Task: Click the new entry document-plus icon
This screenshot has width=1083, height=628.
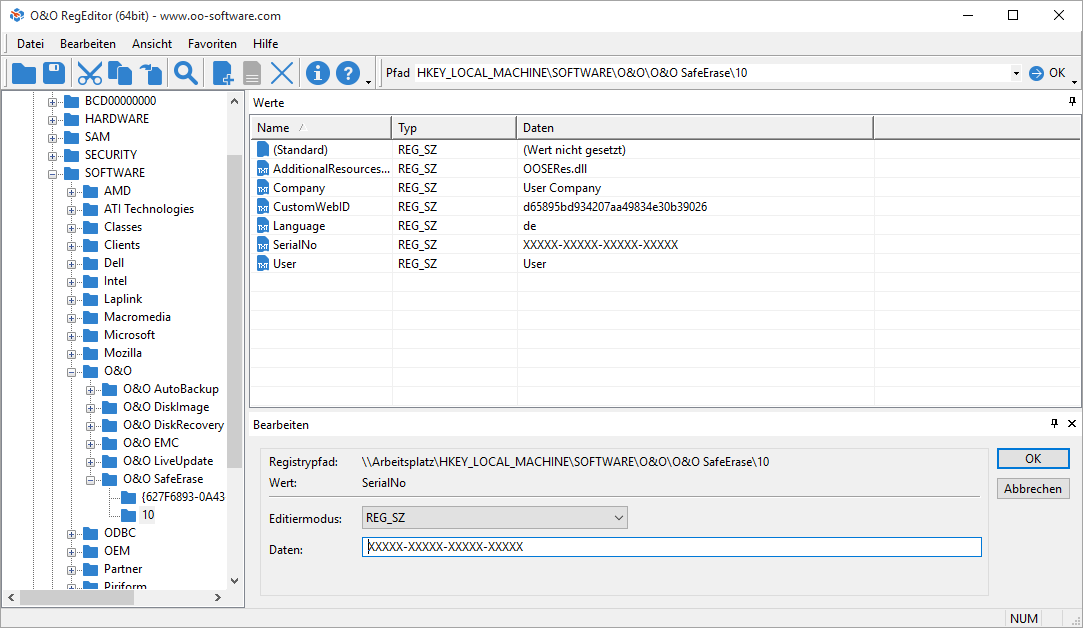Action: 223,73
